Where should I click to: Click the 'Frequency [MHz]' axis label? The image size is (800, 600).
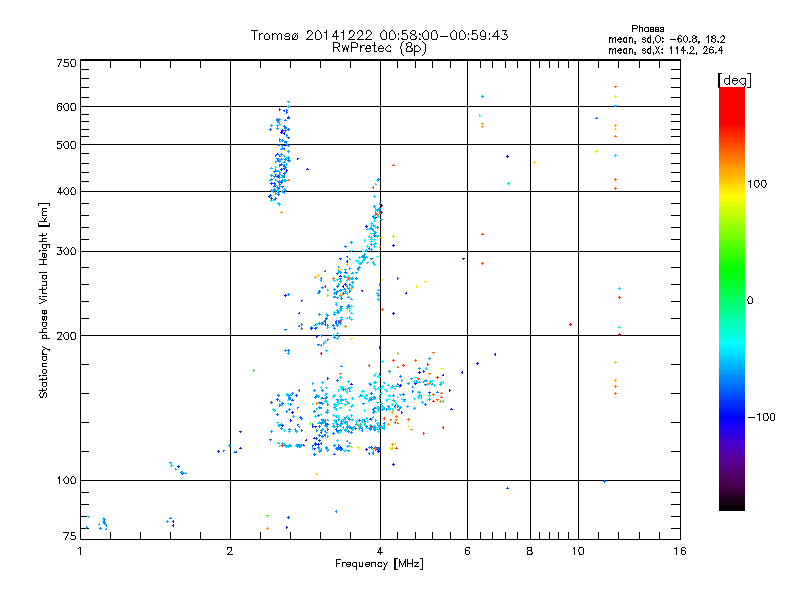379,564
